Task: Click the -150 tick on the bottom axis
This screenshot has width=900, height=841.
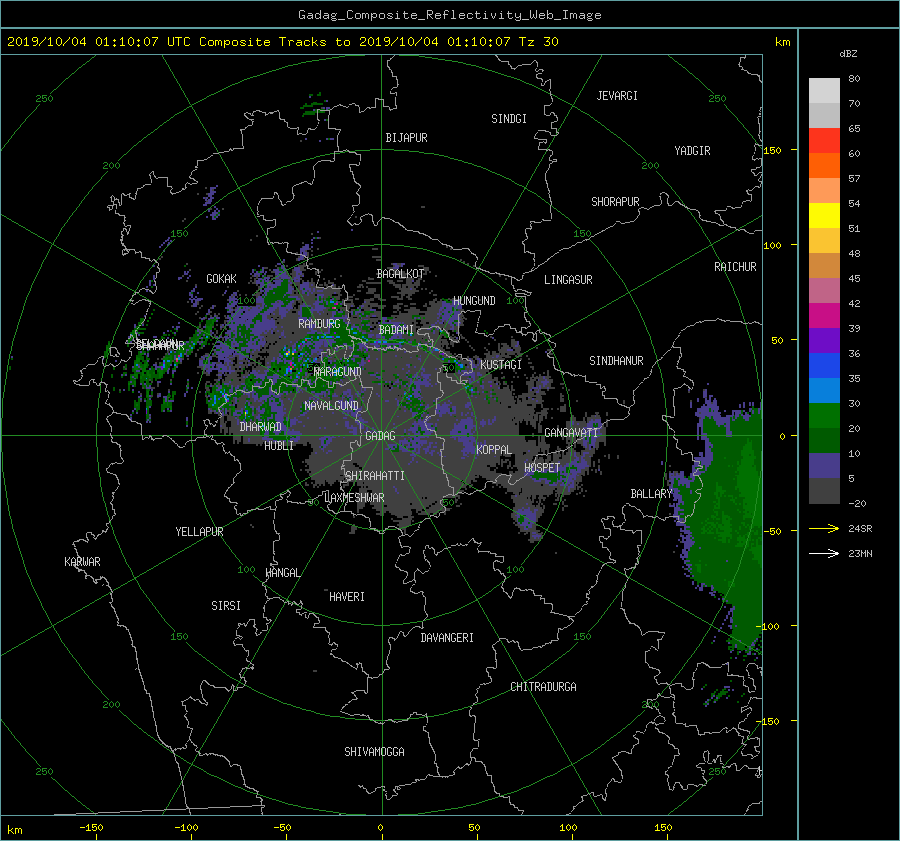Action: pyautogui.click(x=91, y=828)
